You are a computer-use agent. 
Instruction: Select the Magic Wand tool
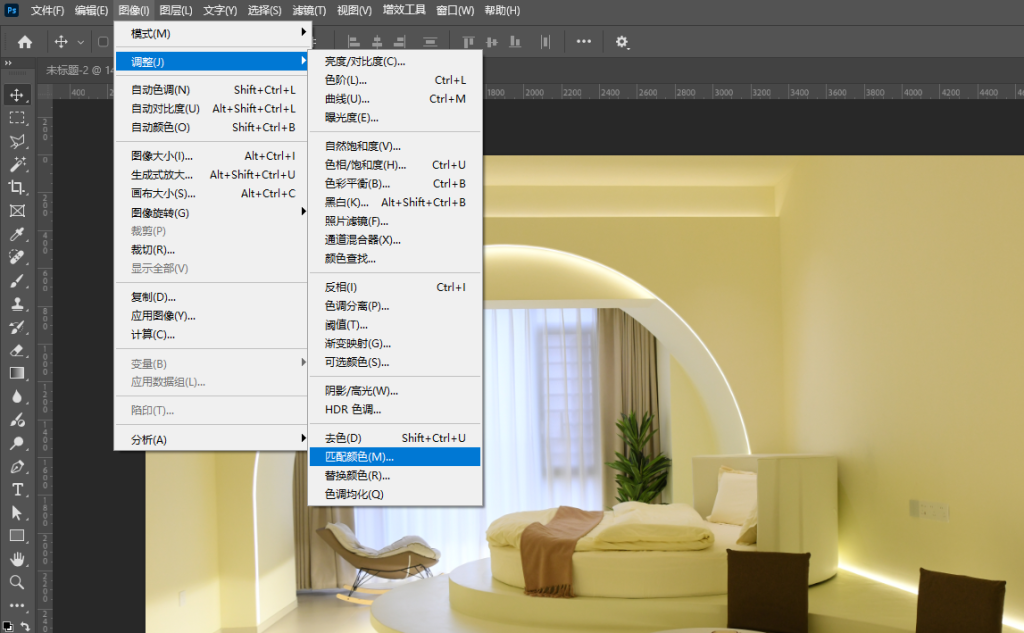pyautogui.click(x=17, y=165)
